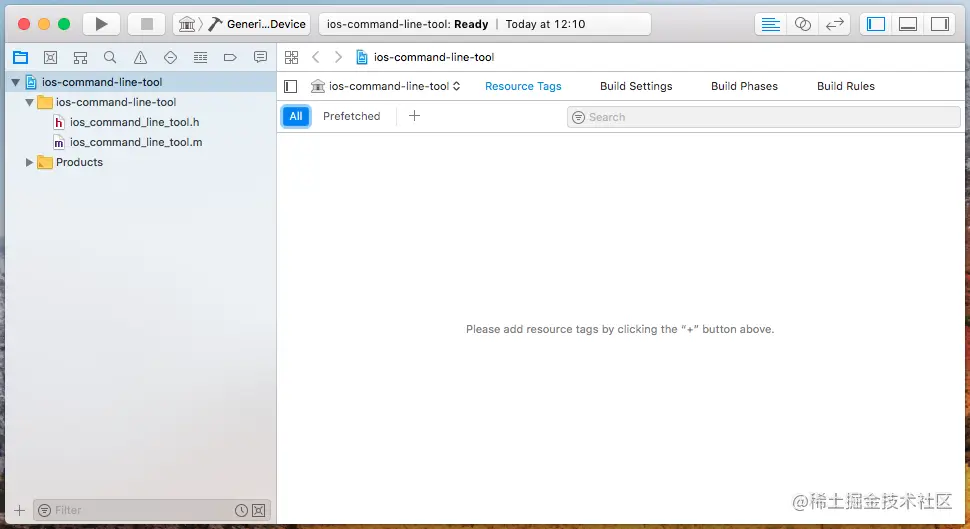The width and height of the screenshot is (970, 529).
Task: Expand the Products folder
Action: tap(29, 162)
